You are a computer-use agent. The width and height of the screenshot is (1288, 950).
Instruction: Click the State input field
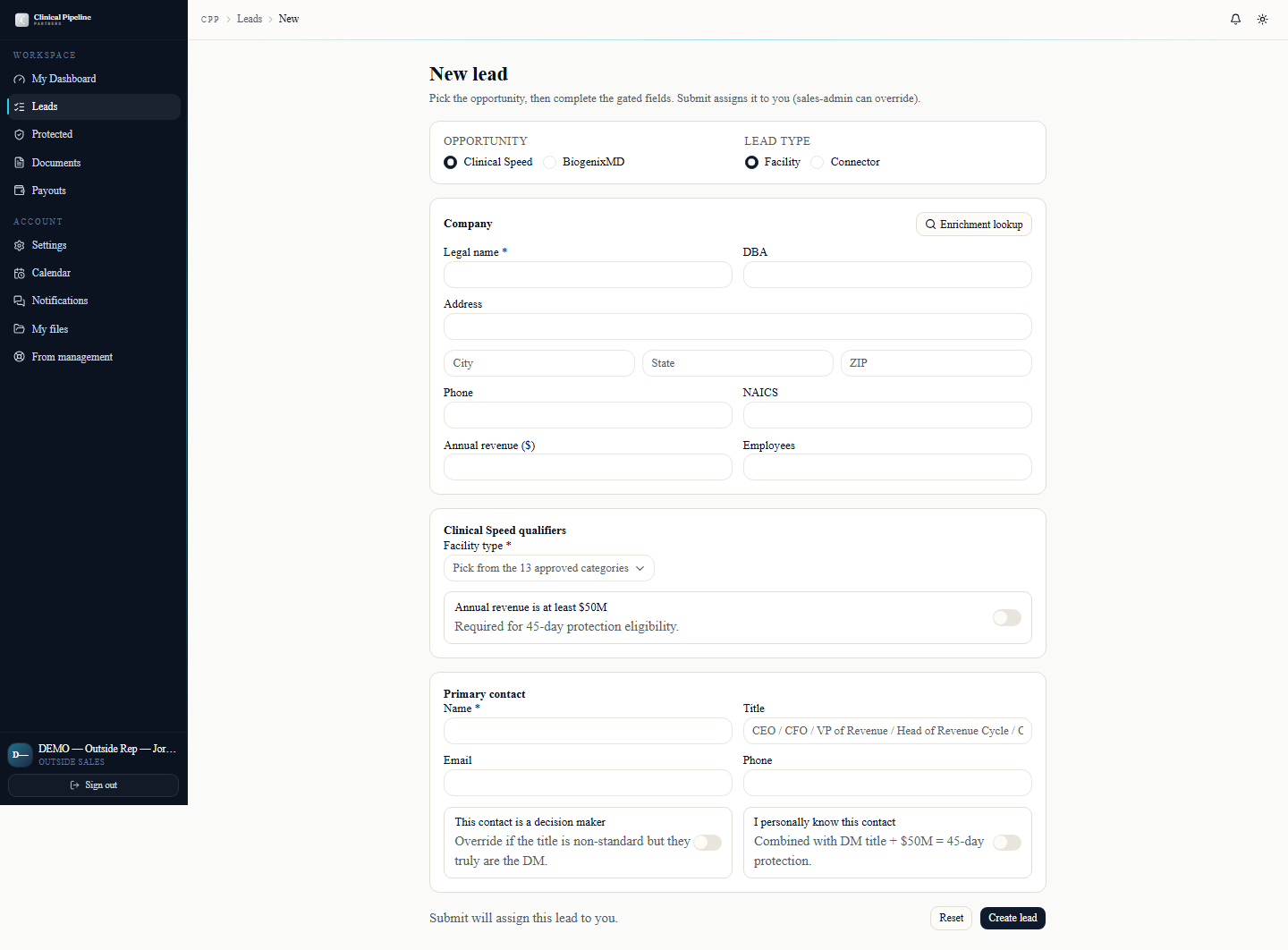(738, 363)
